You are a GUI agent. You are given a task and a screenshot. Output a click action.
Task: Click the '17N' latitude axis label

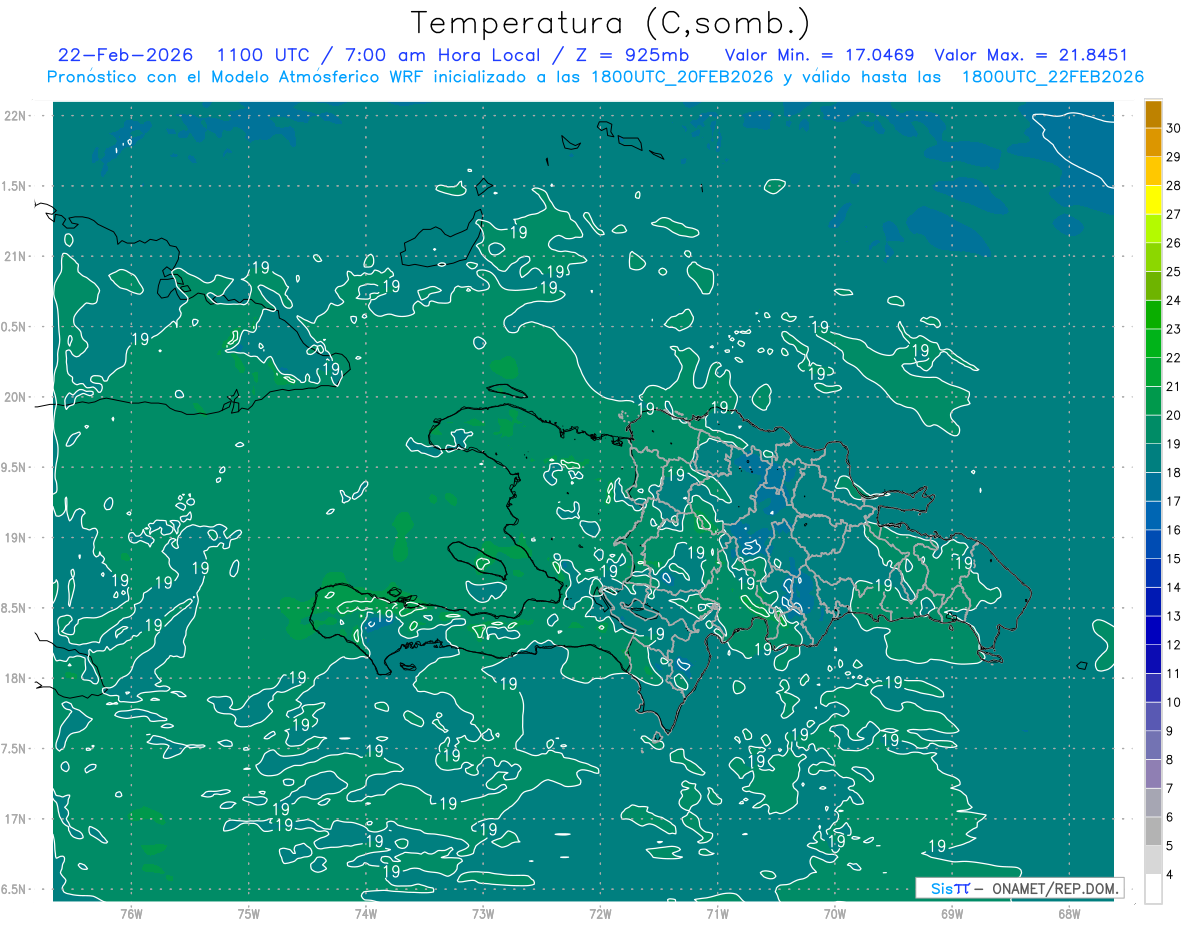tap(15, 819)
